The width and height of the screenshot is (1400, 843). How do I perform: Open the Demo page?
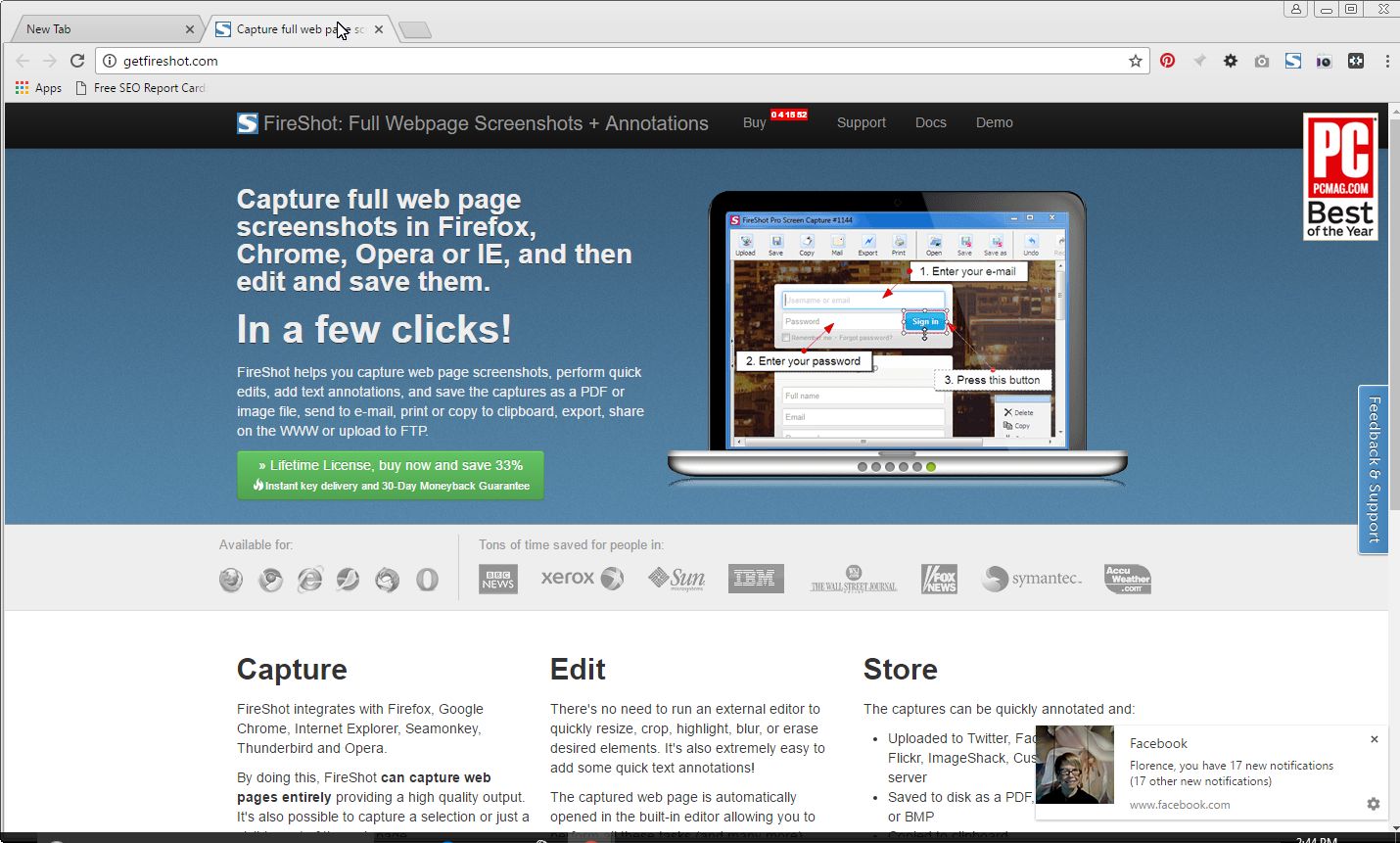pyautogui.click(x=995, y=122)
